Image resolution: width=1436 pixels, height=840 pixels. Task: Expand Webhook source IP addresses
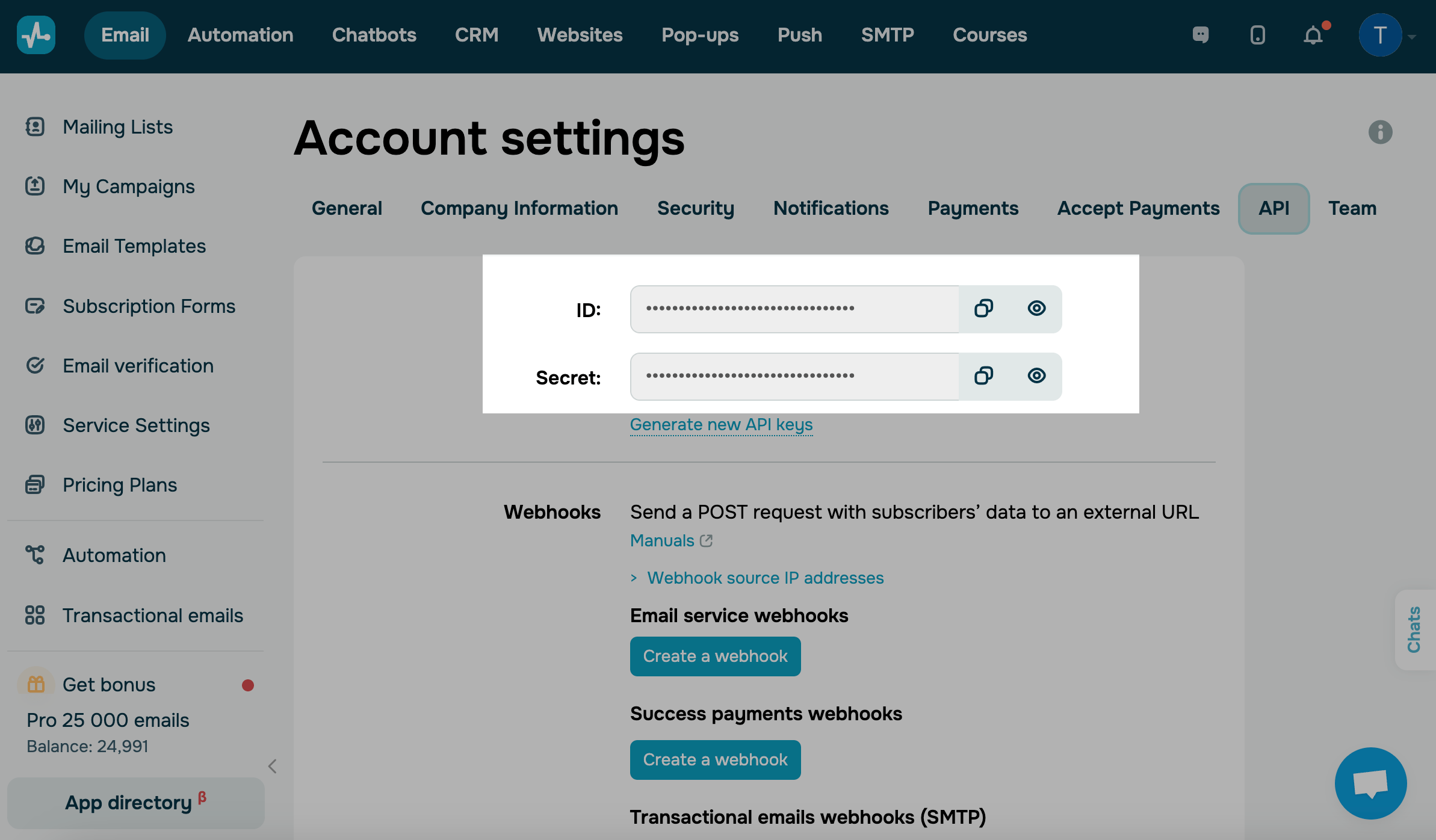(765, 578)
